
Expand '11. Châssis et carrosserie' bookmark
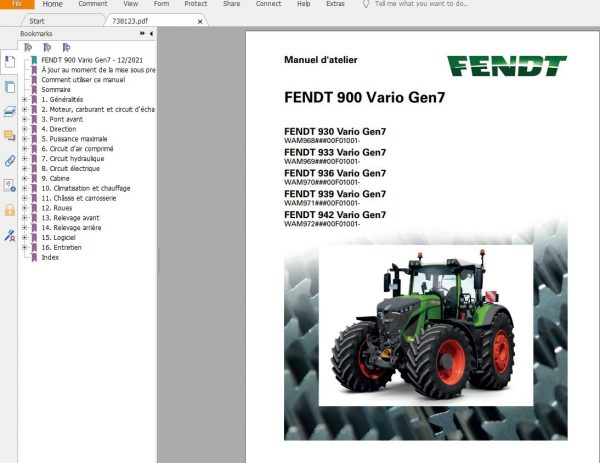(24, 198)
